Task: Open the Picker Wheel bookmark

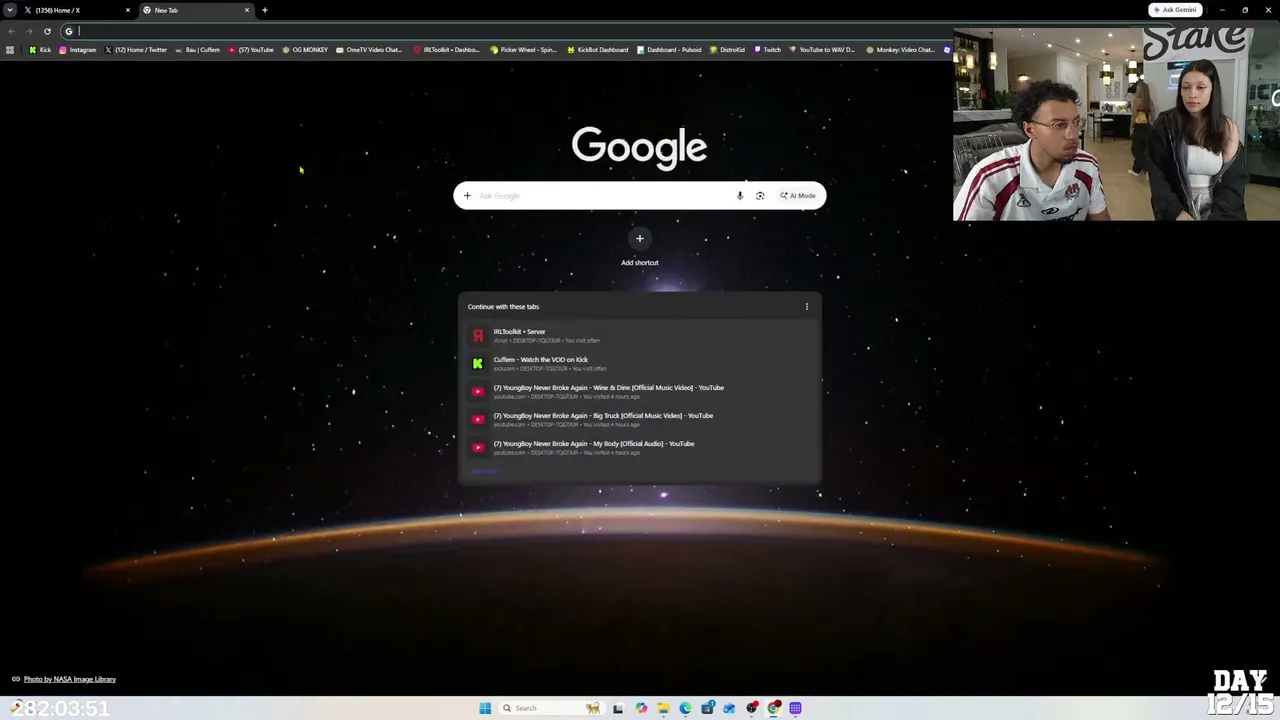Action: [523, 50]
